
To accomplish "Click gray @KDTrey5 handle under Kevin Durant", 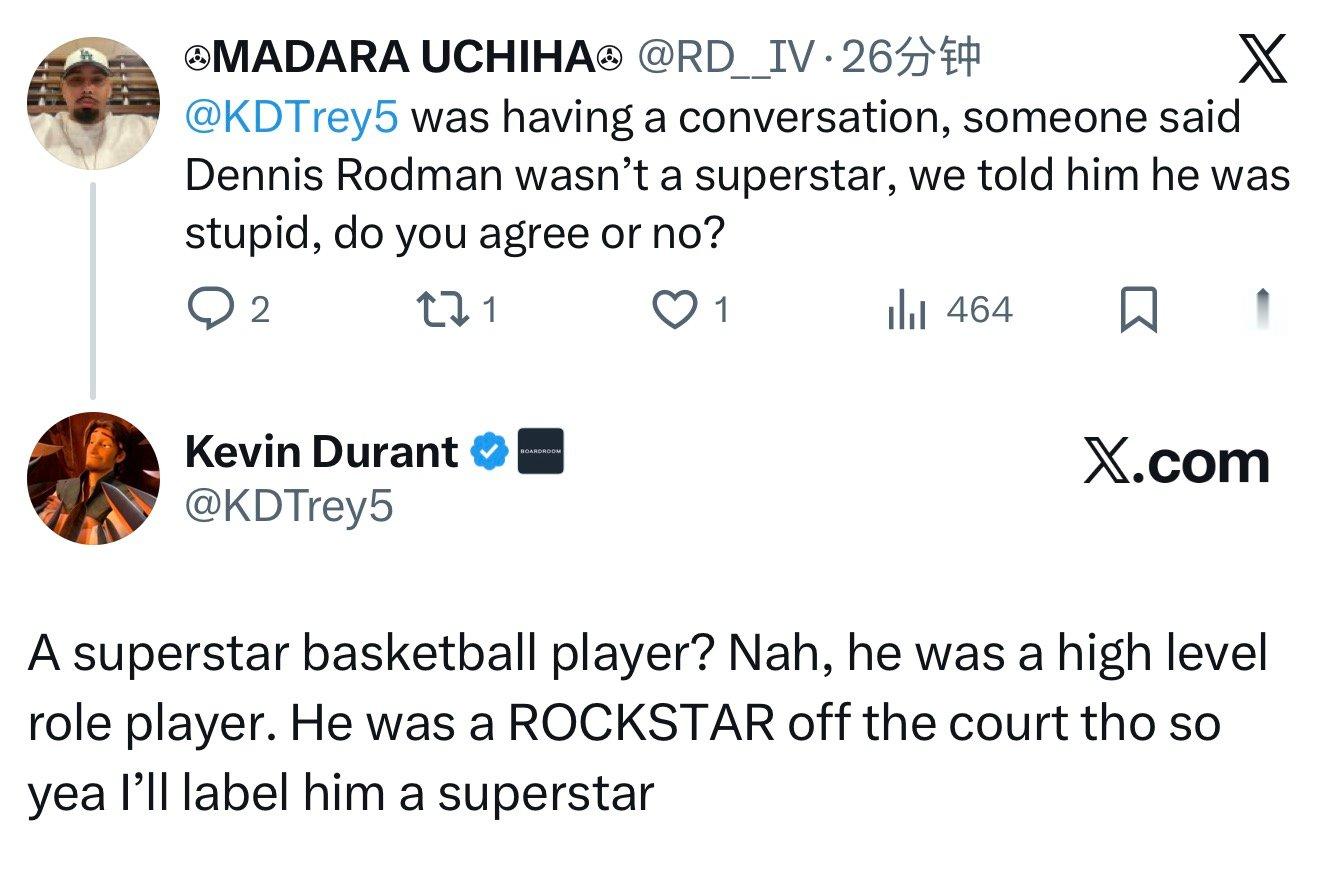I will point(289,506).
